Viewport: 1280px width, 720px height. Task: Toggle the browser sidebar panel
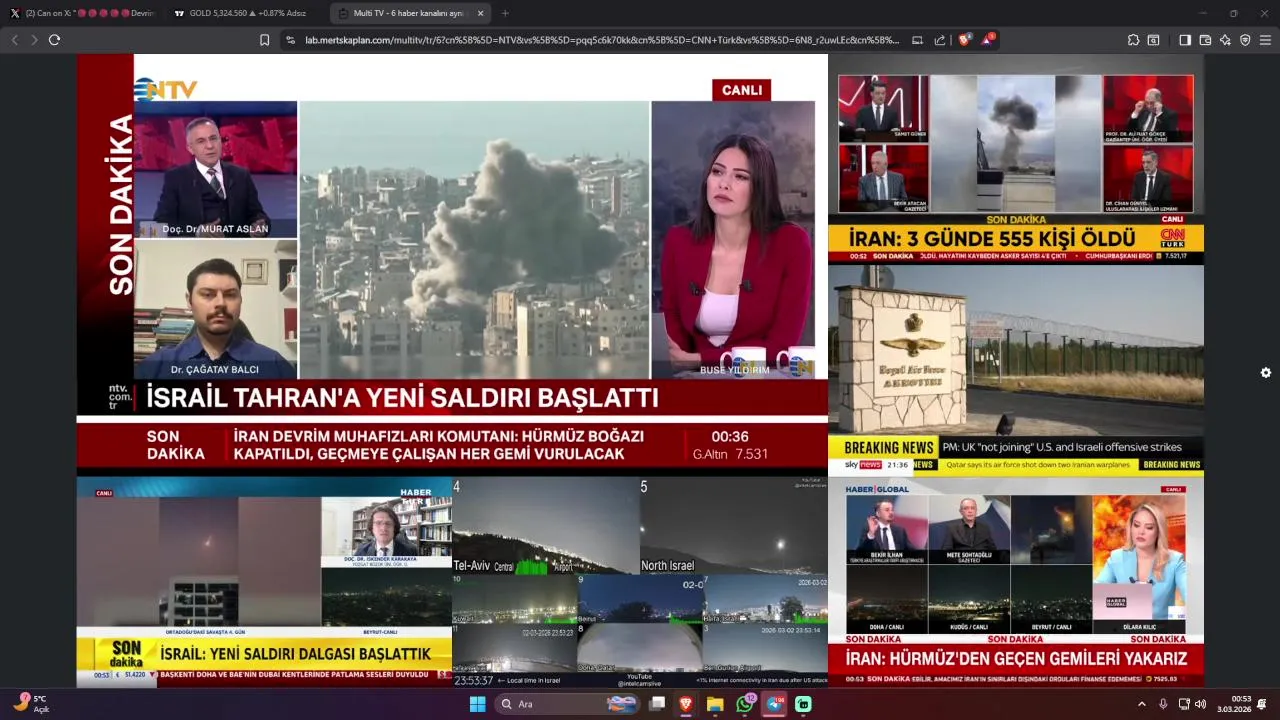pyautogui.click(x=1185, y=40)
